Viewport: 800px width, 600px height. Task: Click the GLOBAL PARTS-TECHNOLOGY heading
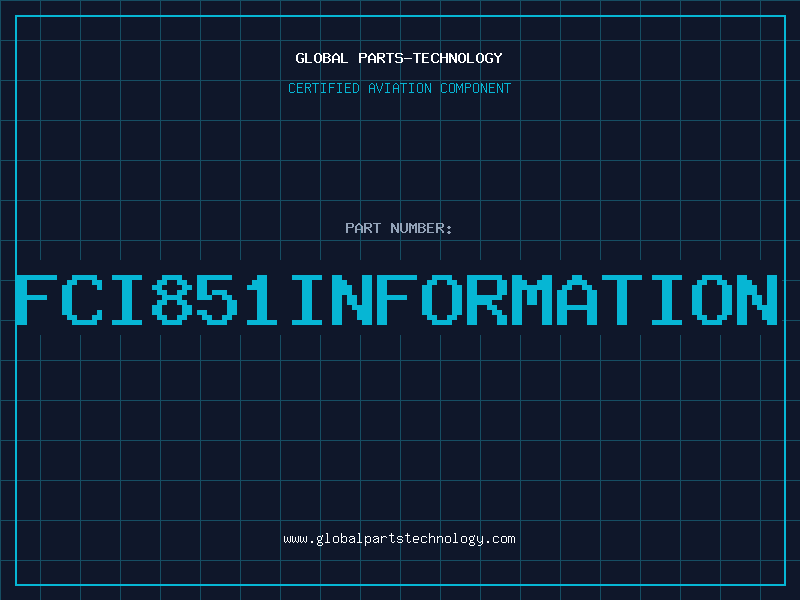point(399,58)
